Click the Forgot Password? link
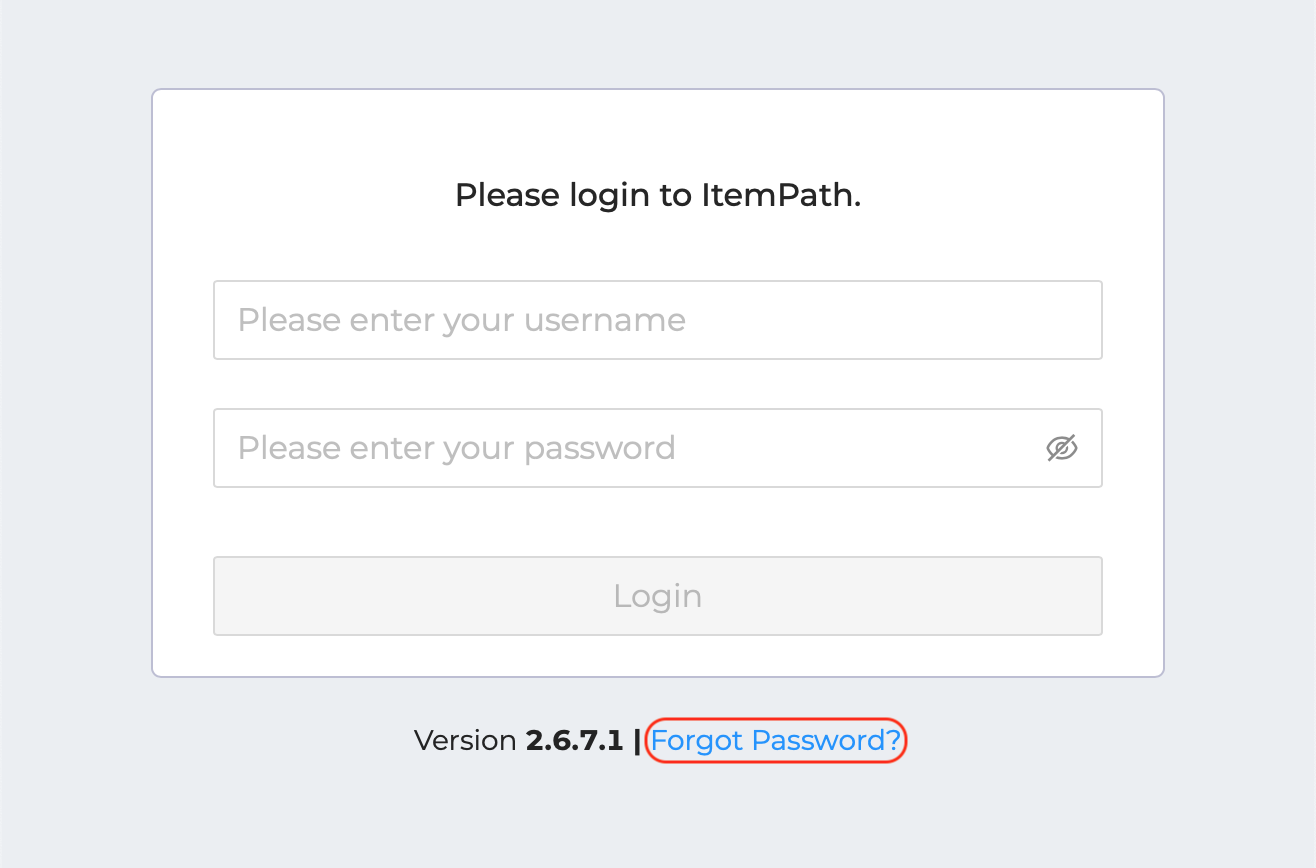The height and width of the screenshot is (868, 1316). [776, 740]
